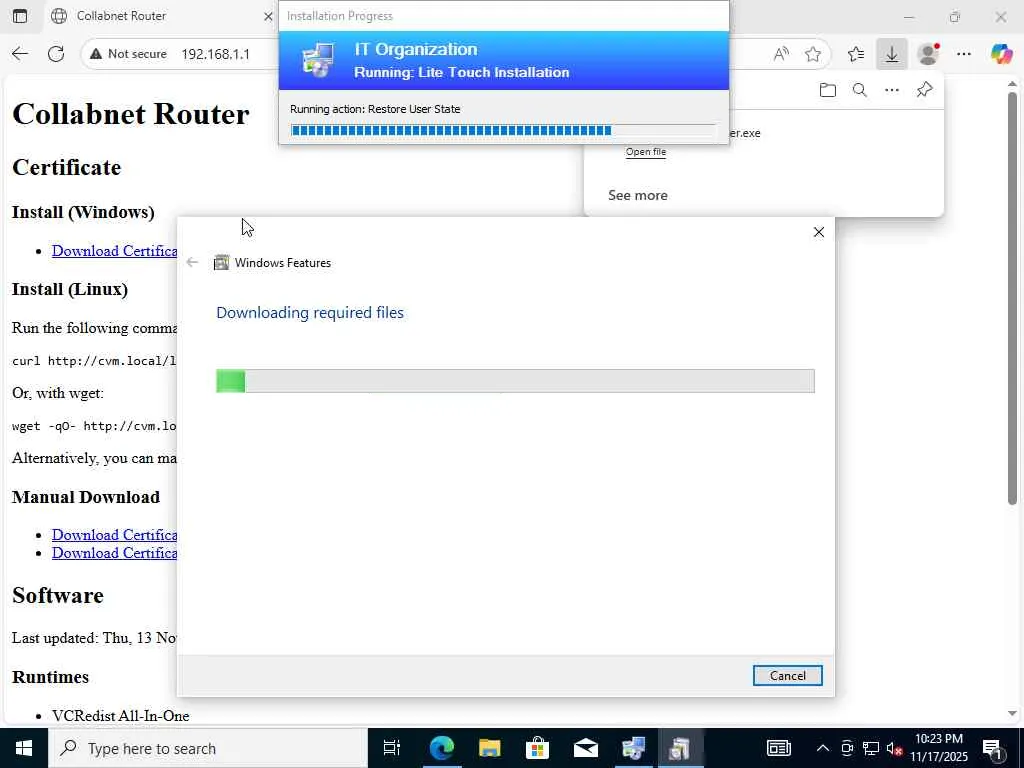Open more options in Downloads panel
The image size is (1024, 768).
[892, 90]
